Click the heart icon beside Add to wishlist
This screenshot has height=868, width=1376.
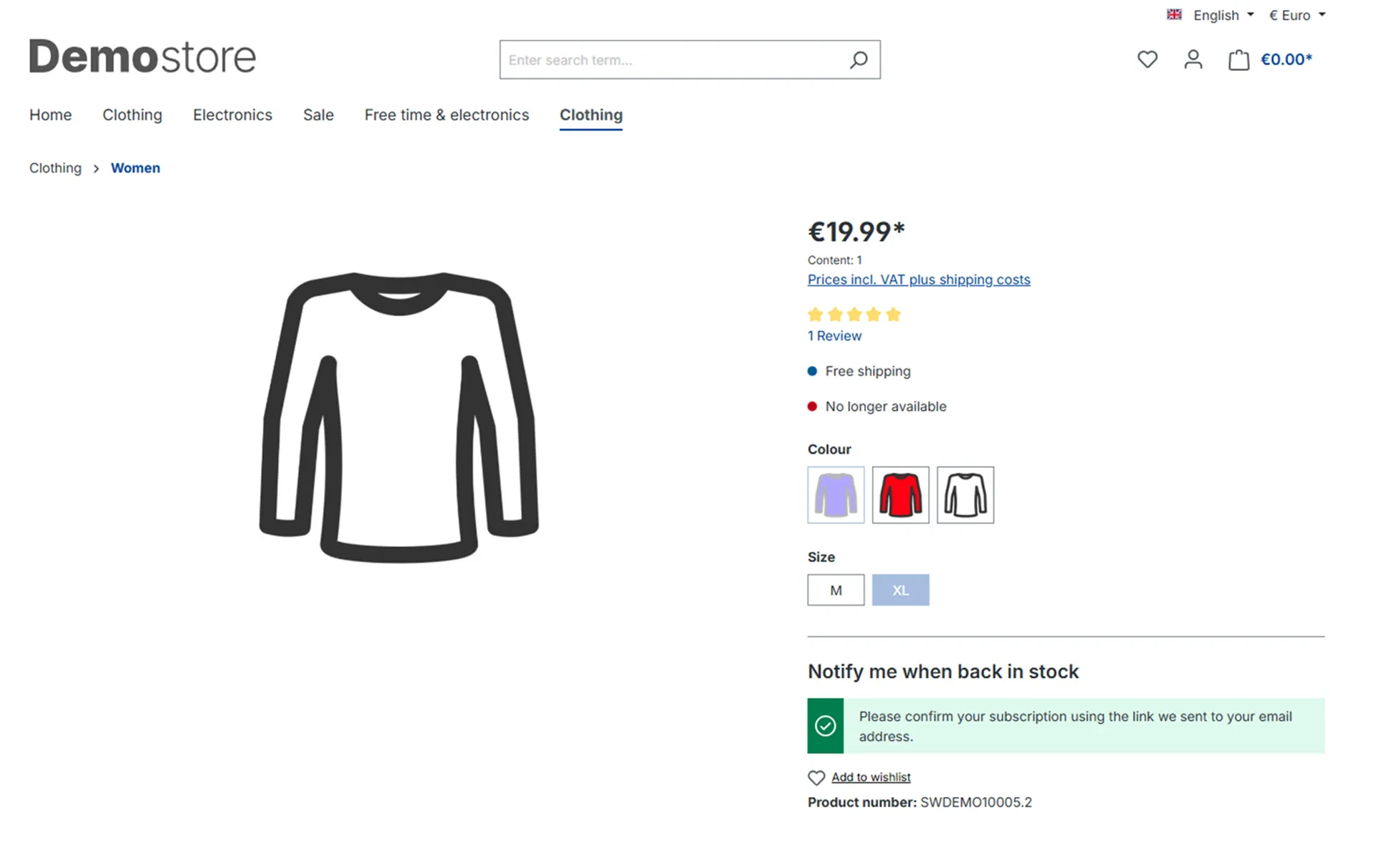click(x=816, y=778)
